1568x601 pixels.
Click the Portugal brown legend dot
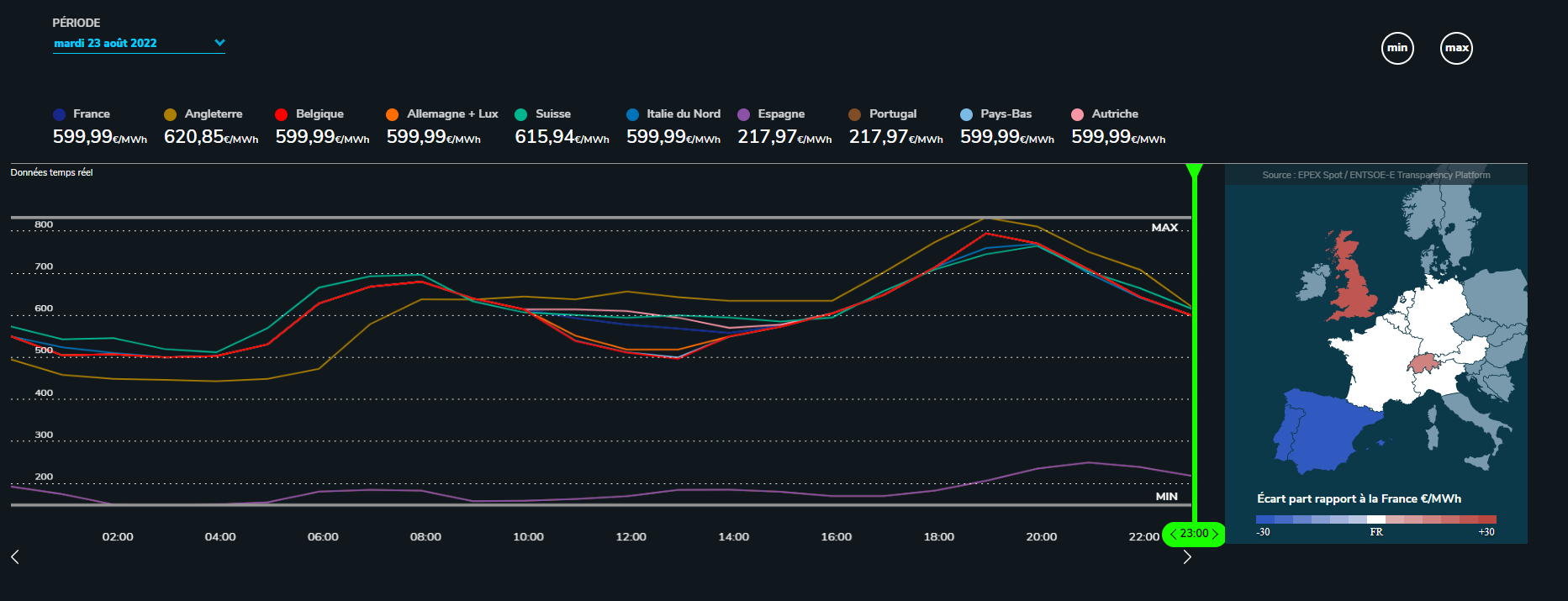click(855, 114)
